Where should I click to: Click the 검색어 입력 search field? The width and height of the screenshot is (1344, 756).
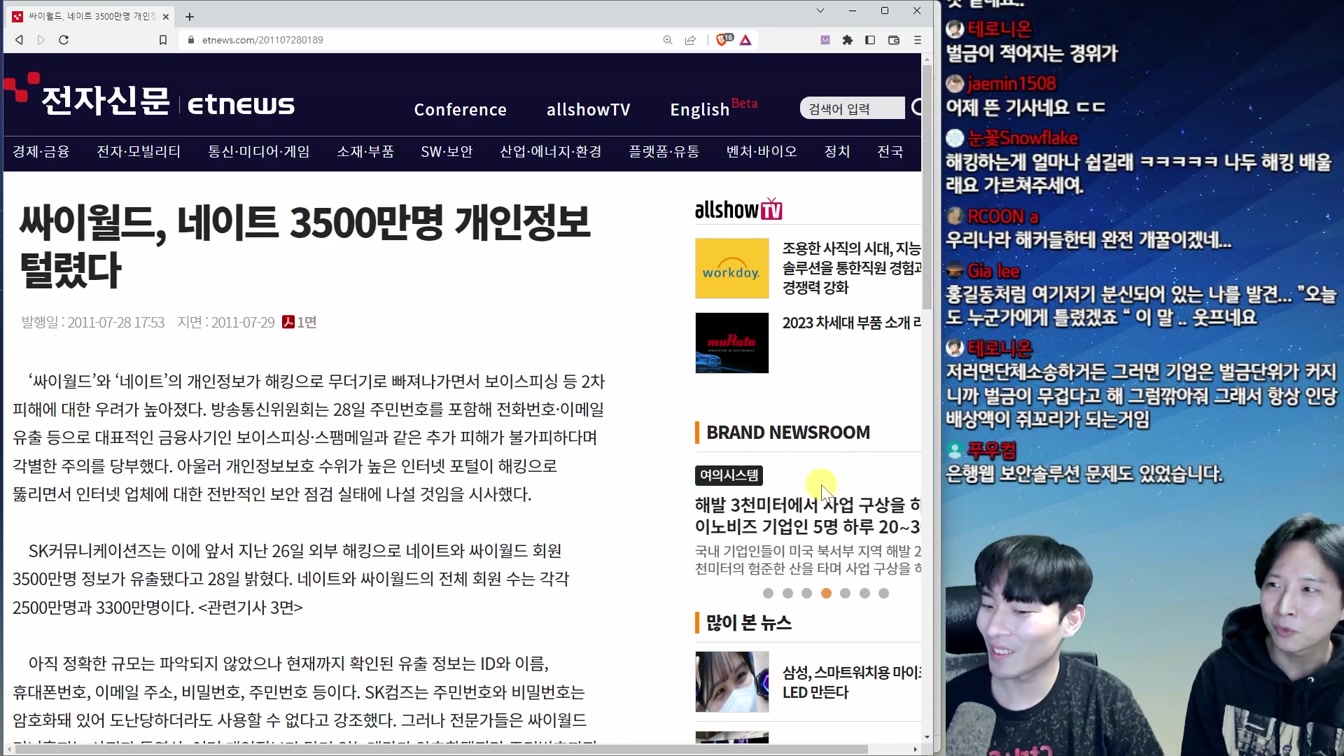click(852, 108)
